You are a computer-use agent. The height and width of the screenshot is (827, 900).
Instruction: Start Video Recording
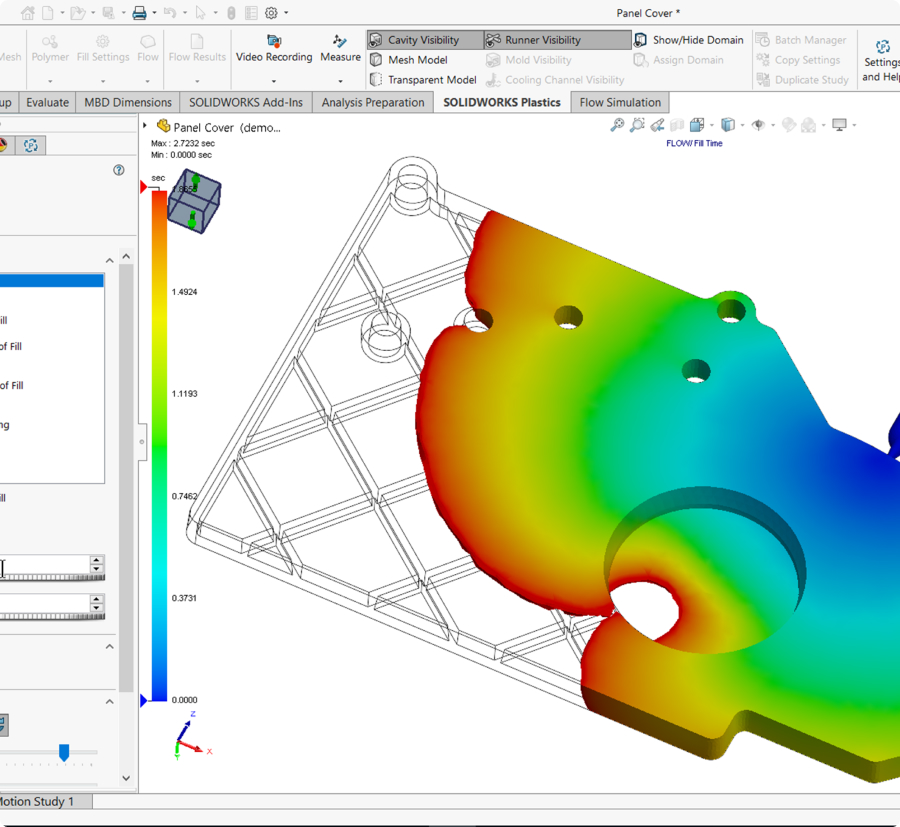point(274,49)
